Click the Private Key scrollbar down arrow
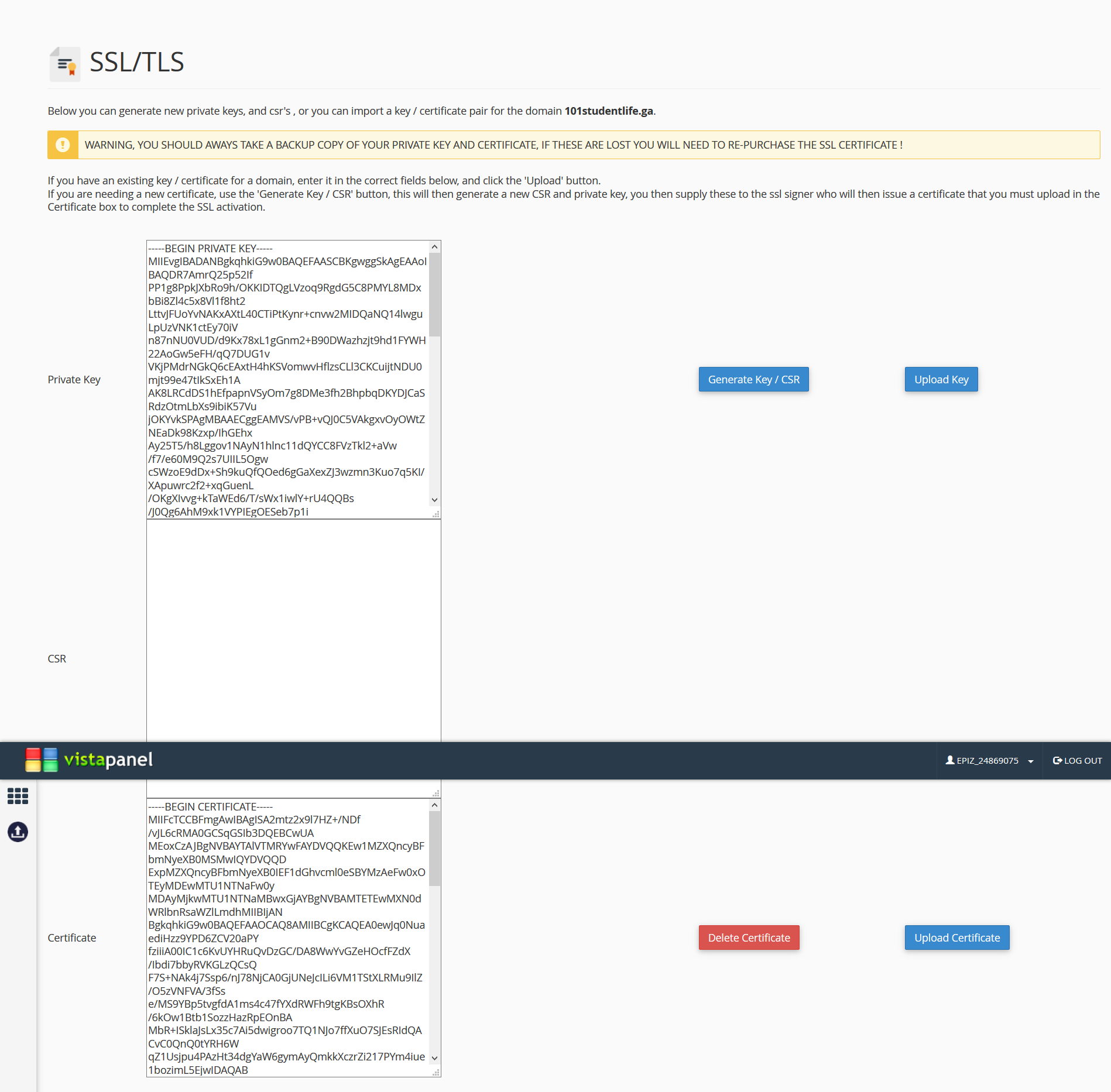1111x1092 pixels. pos(434,500)
